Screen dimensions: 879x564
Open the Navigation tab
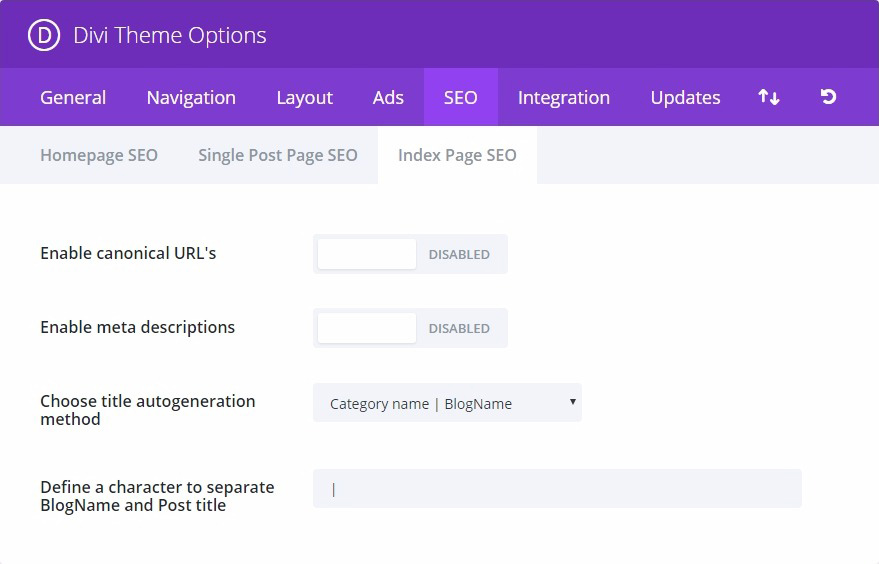point(191,98)
